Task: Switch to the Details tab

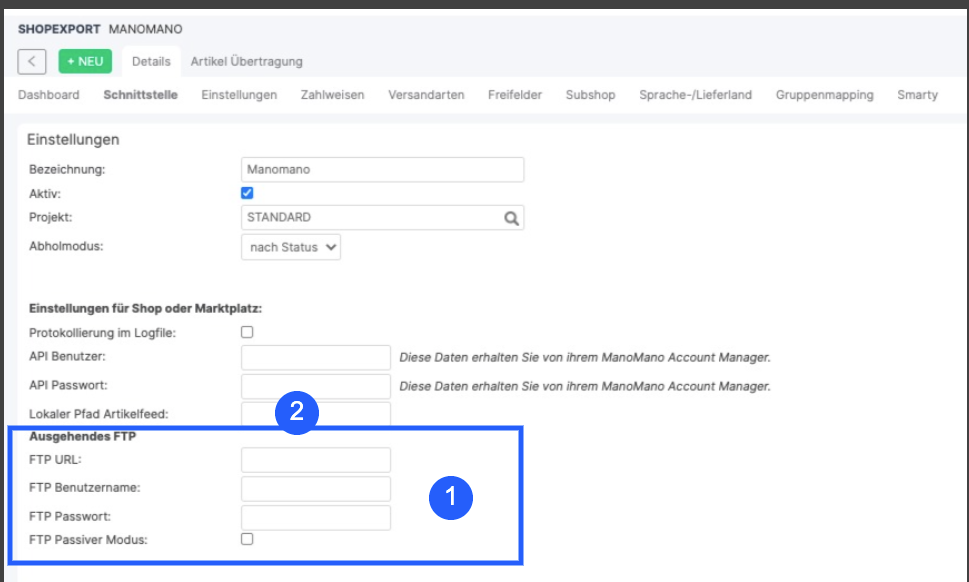Action: 151,61
